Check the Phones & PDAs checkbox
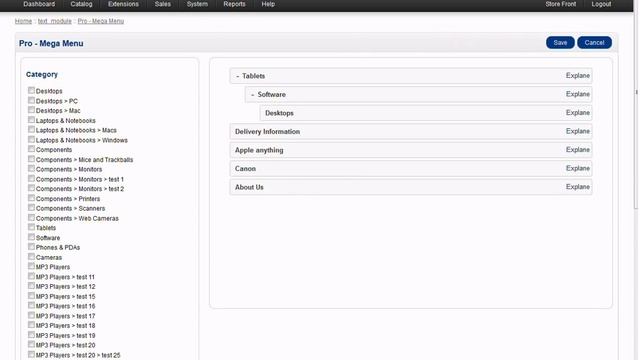640x360 pixels. point(31,247)
